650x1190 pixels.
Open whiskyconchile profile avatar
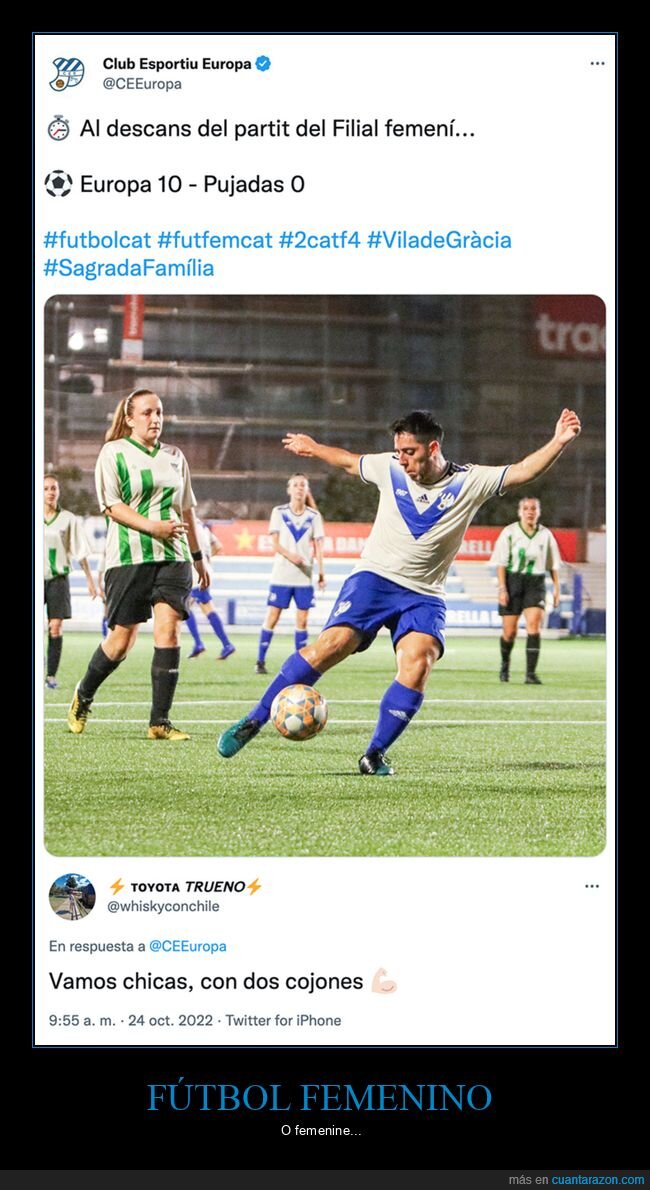coord(72,896)
